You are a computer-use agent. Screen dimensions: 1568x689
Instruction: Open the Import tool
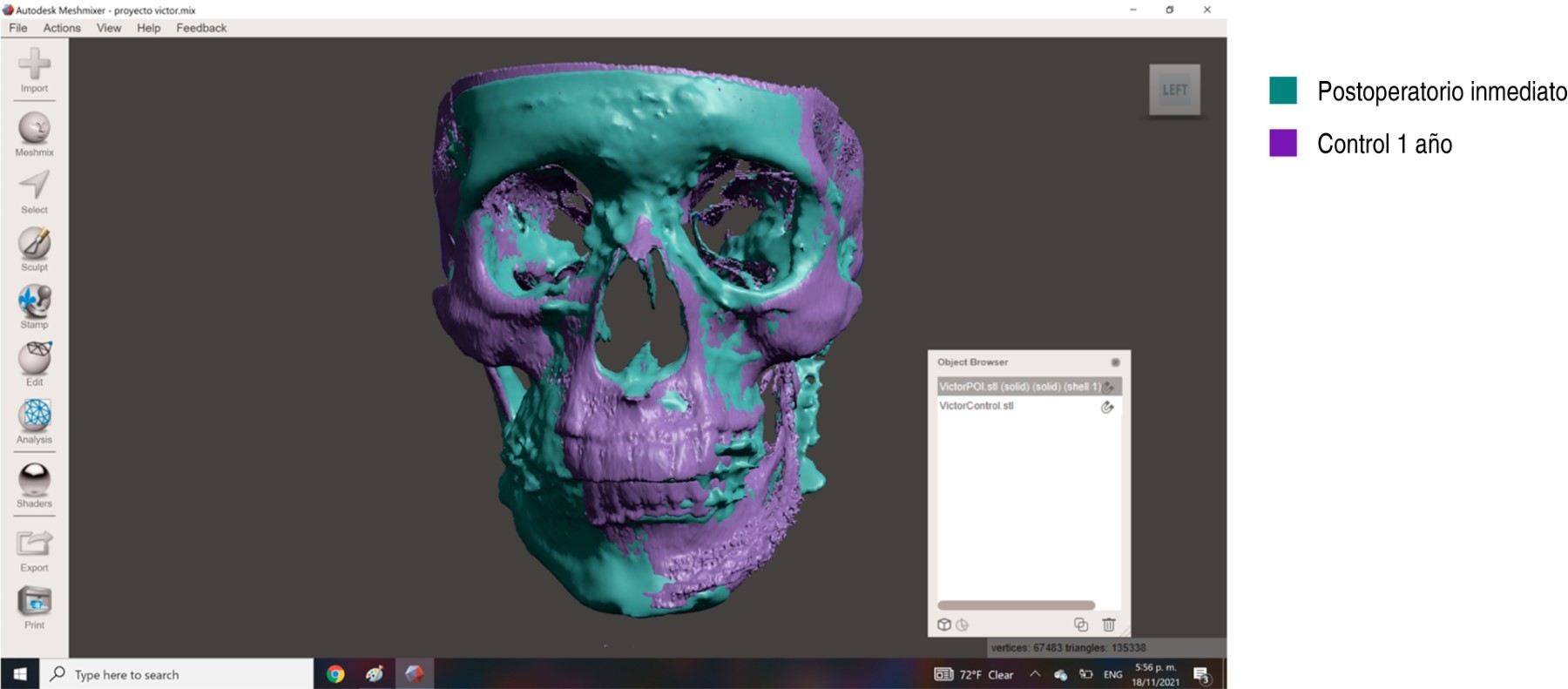click(34, 66)
